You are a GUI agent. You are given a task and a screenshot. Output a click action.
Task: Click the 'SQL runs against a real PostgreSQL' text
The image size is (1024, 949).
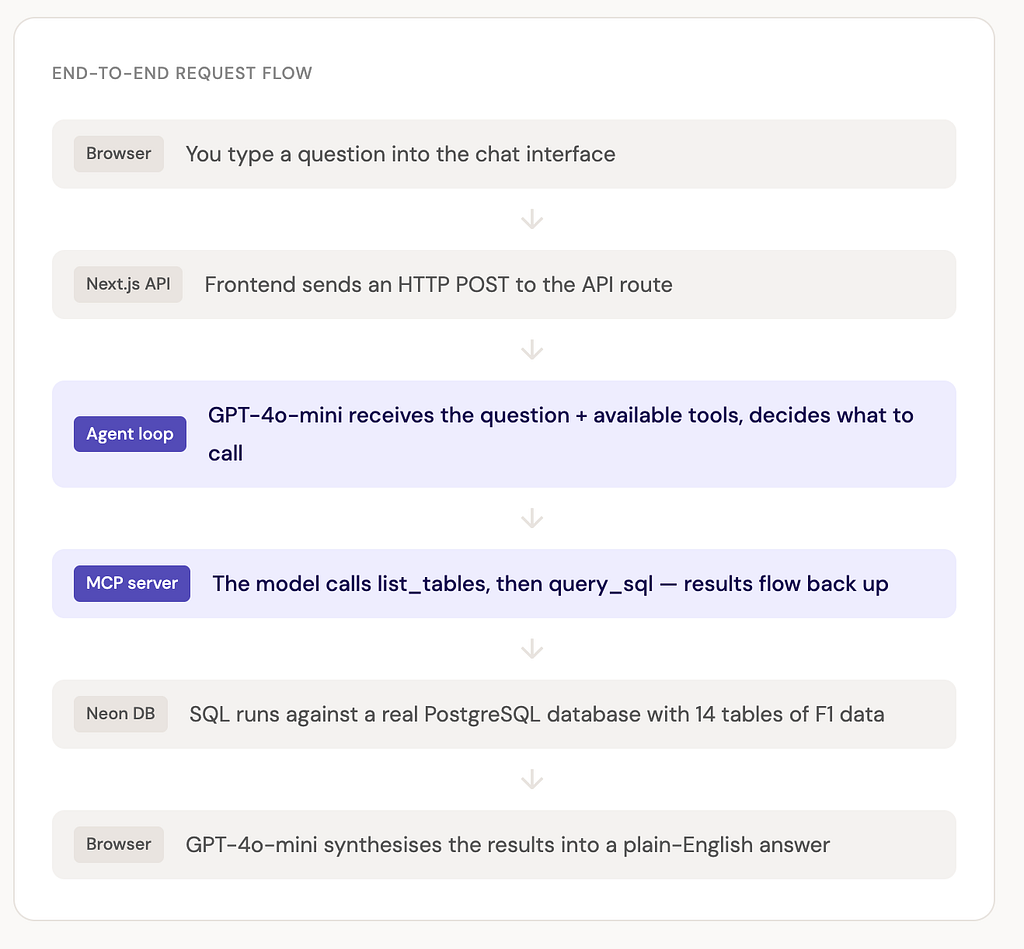[537, 715]
